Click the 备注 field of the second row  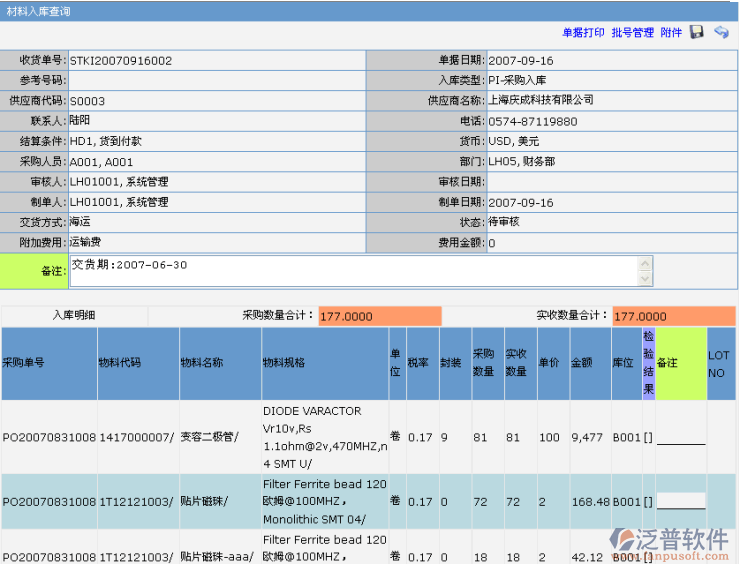point(680,501)
